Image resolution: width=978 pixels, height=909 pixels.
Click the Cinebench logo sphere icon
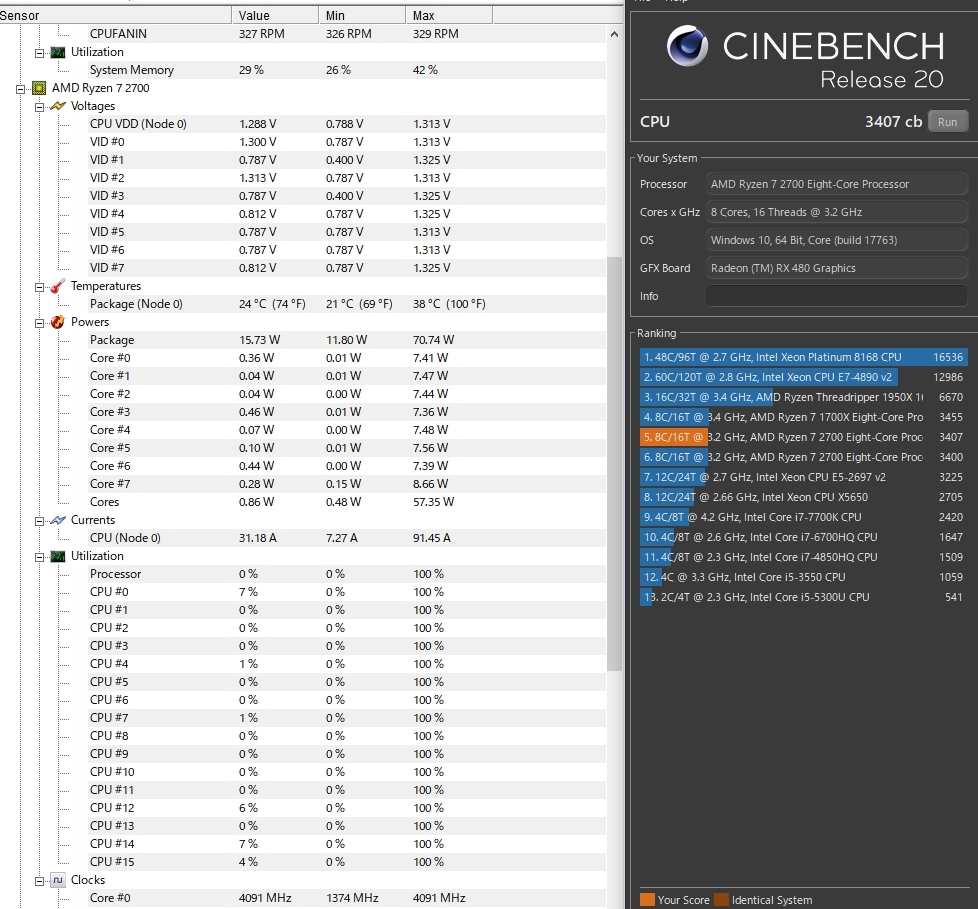687,46
